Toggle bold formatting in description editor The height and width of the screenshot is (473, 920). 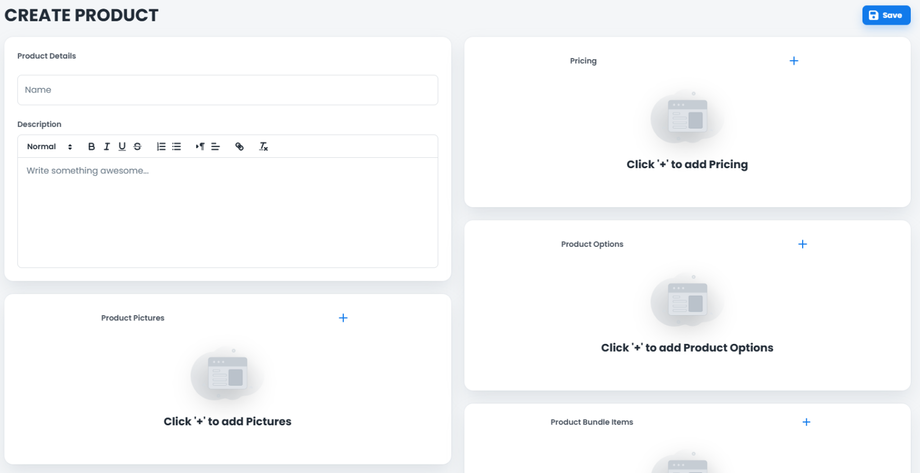click(92, 147)
